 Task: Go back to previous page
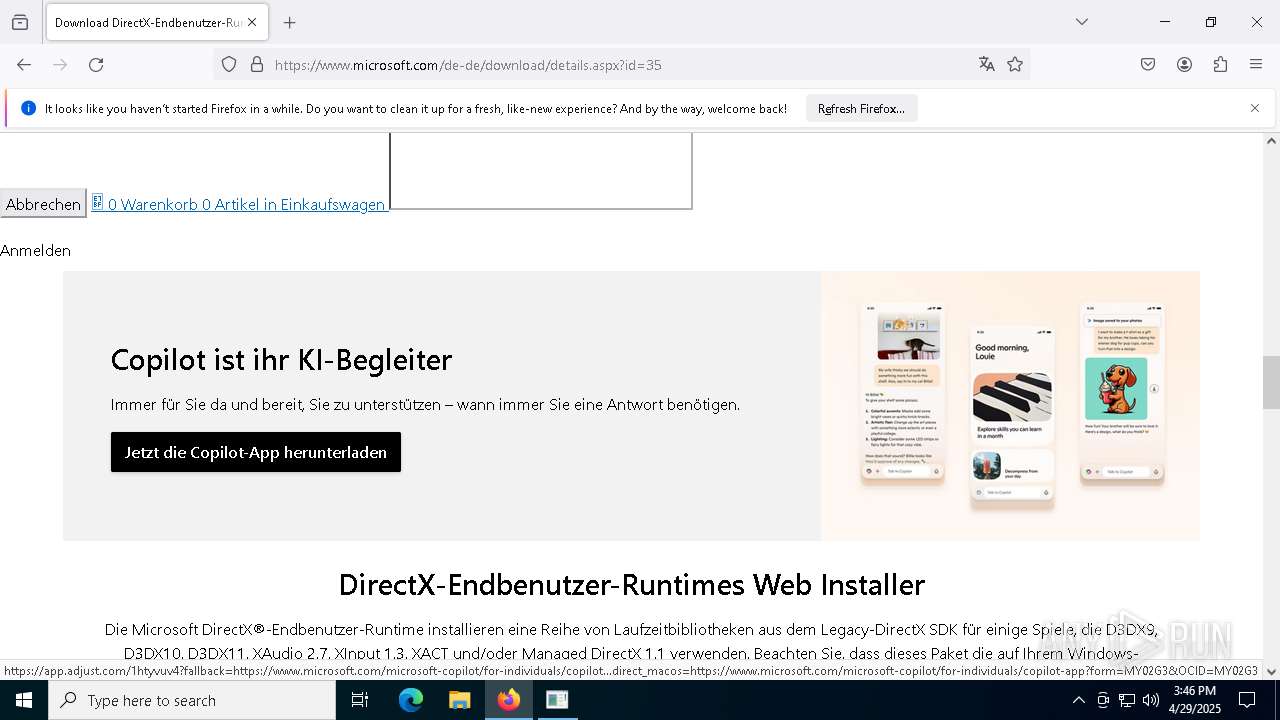pyautogui.click(x=24, y=65)
